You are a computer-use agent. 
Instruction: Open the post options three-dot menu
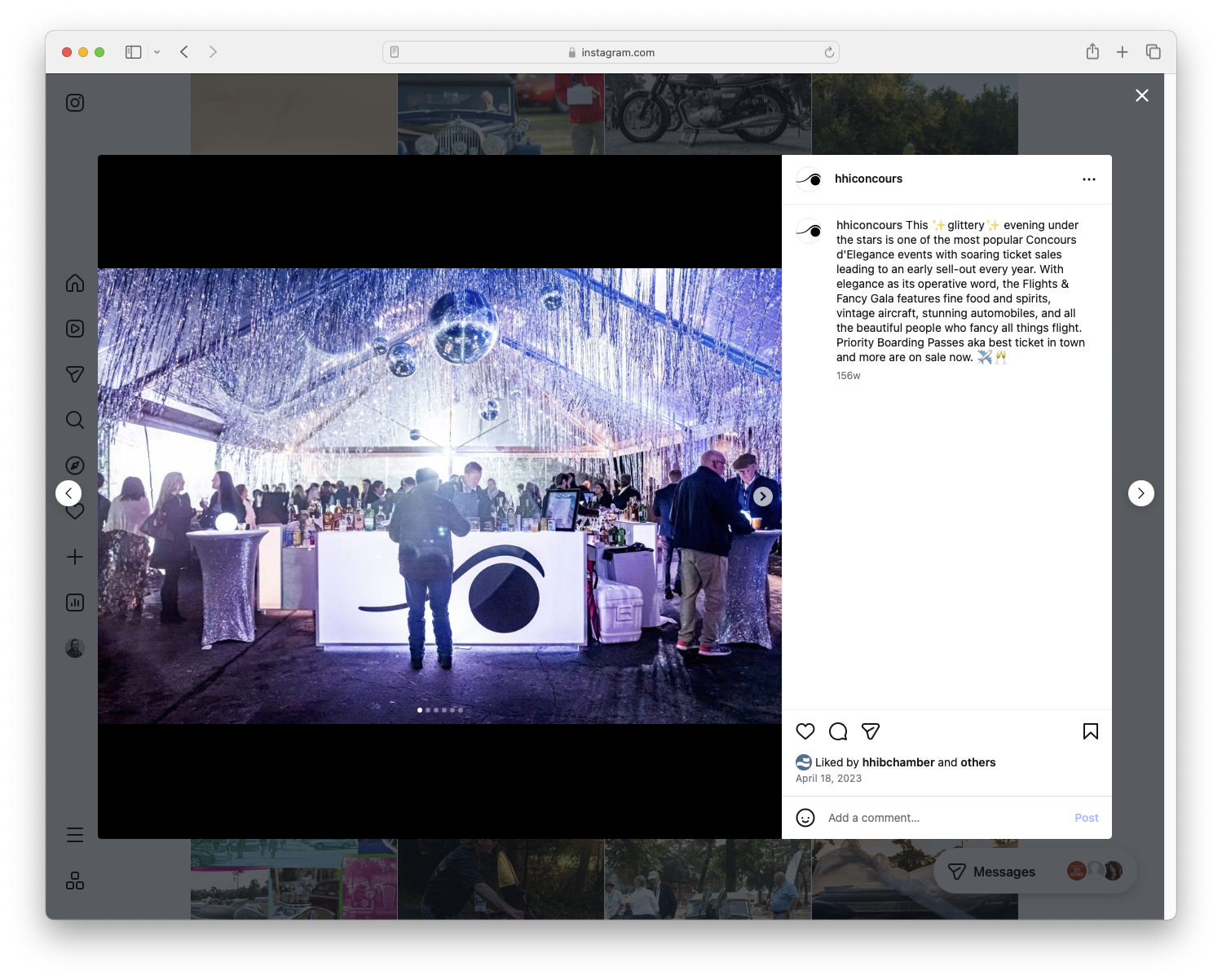point(1089,179)
